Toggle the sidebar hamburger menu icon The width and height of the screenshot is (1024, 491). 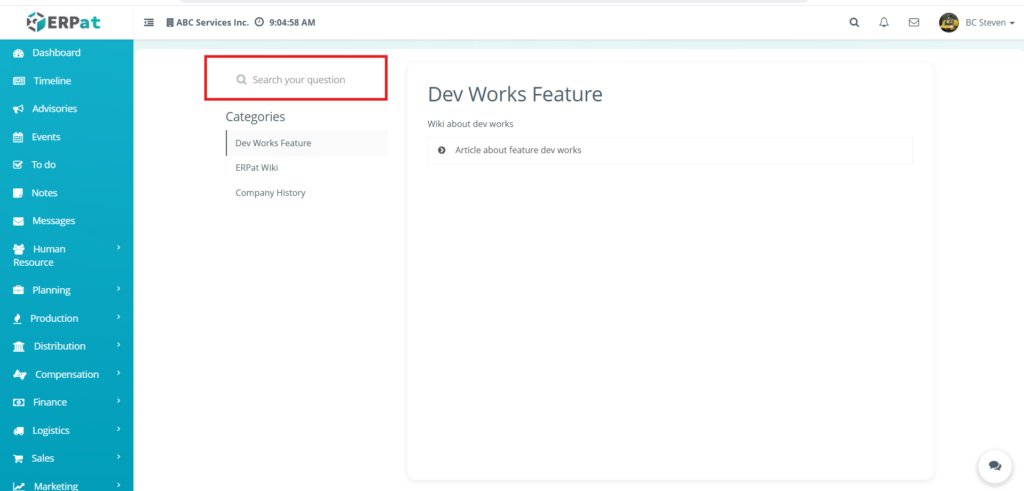click(149, 22)
